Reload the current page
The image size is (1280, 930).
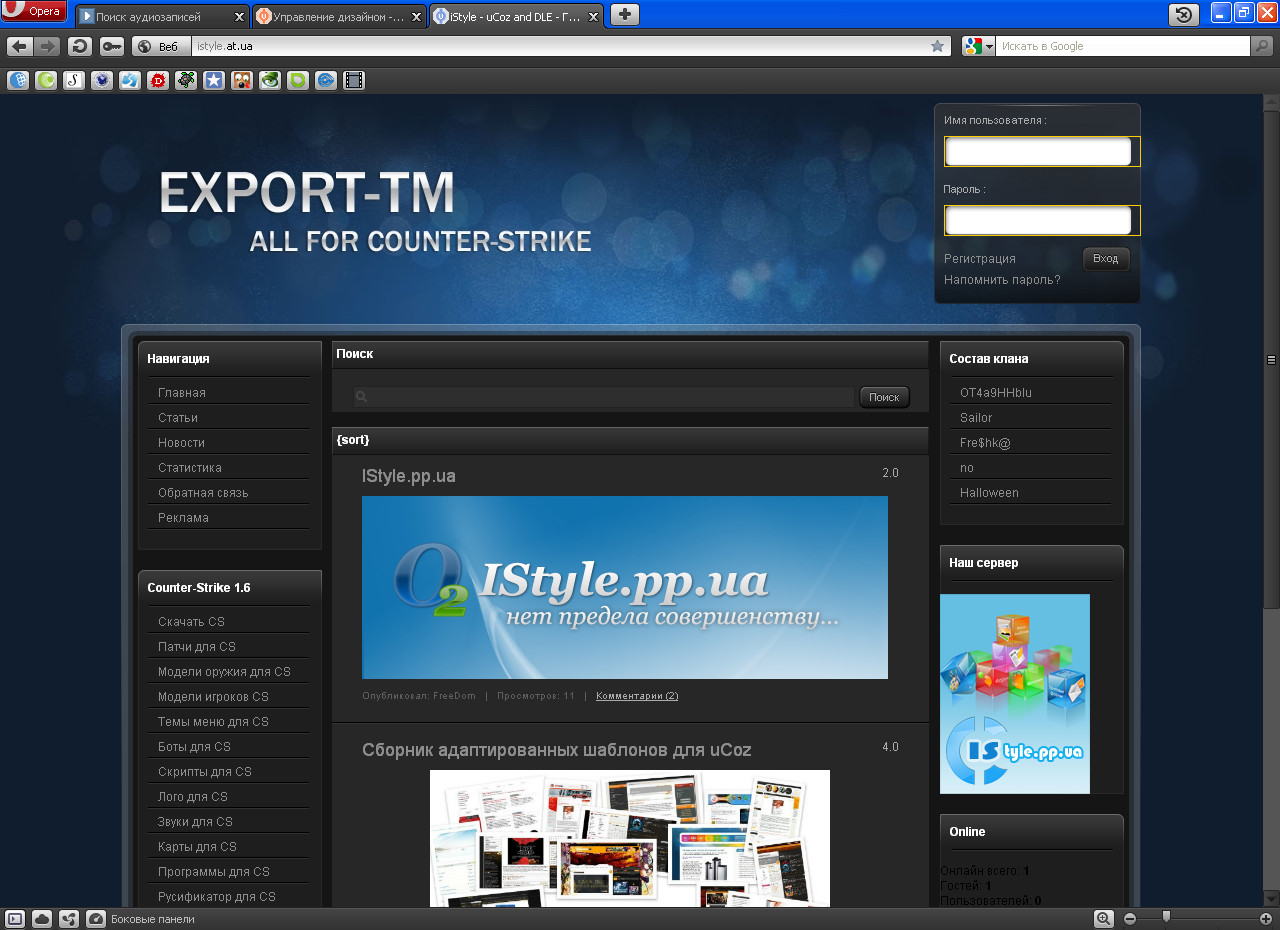click(x=80, y=46)
